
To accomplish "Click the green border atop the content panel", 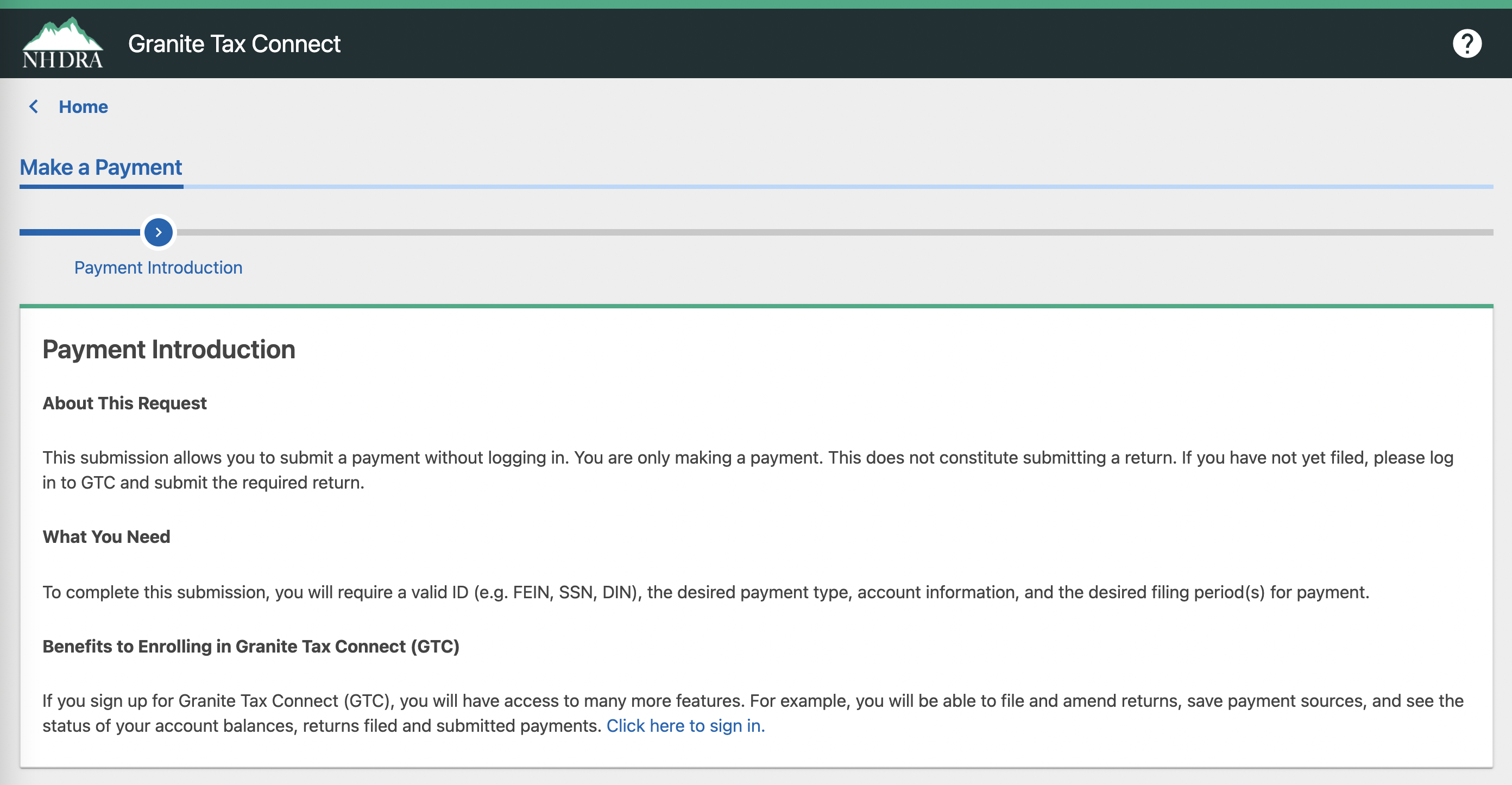I will 756,306.
